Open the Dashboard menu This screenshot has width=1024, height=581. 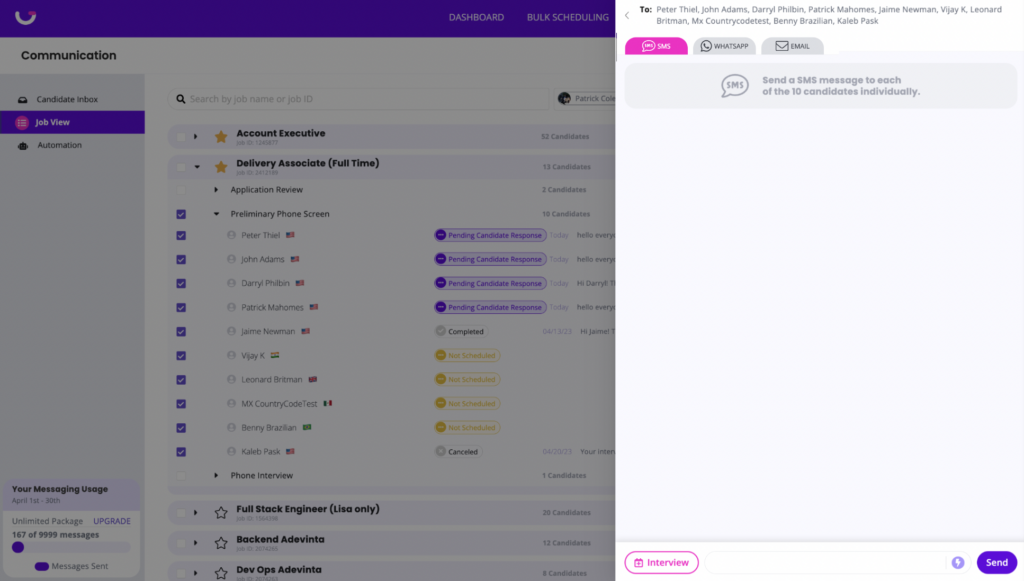click(x=476, y=18)
